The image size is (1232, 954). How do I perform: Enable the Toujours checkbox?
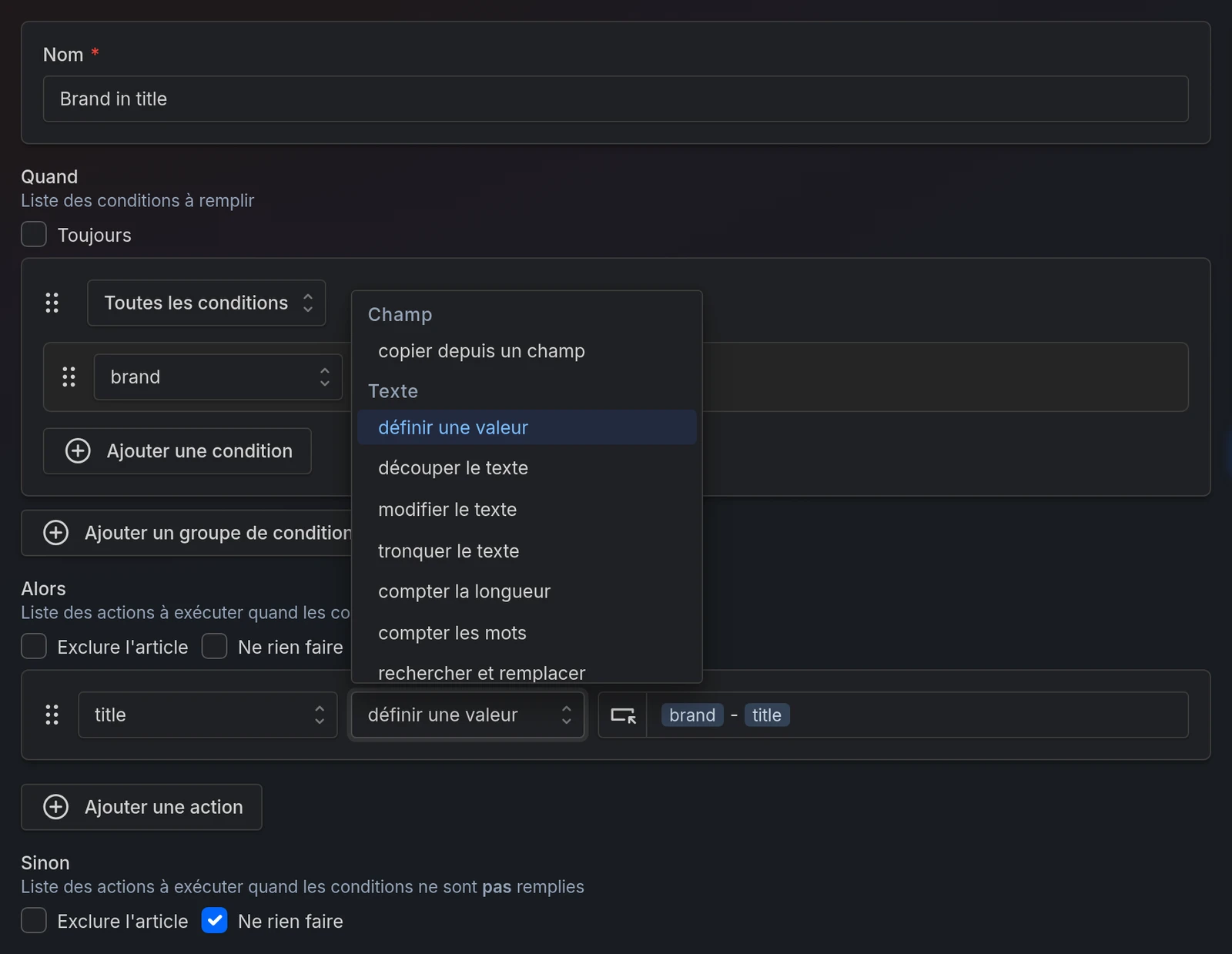[34, 234]
